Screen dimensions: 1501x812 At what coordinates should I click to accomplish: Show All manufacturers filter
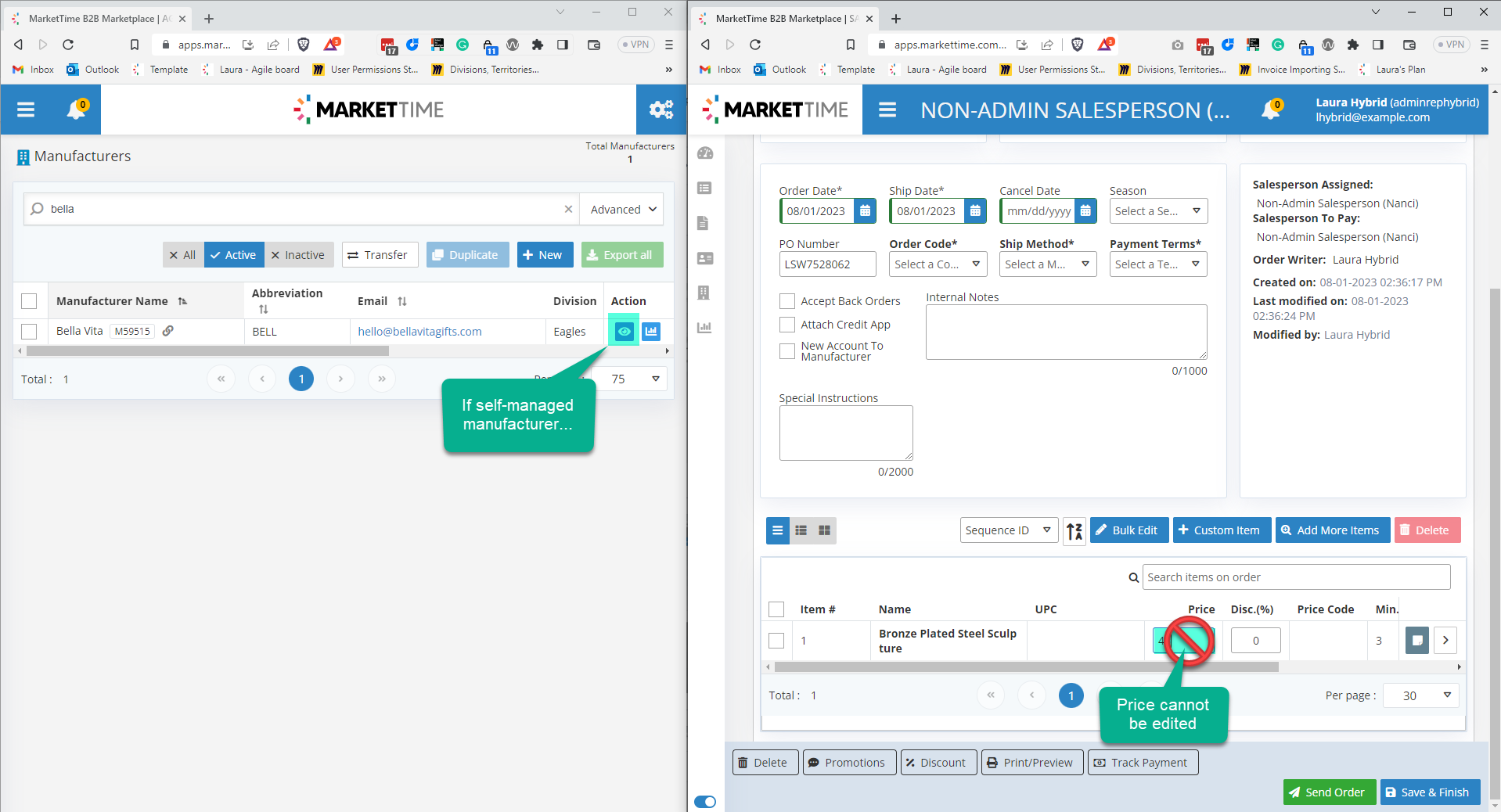pyautogui.click(x=183, y=255)
